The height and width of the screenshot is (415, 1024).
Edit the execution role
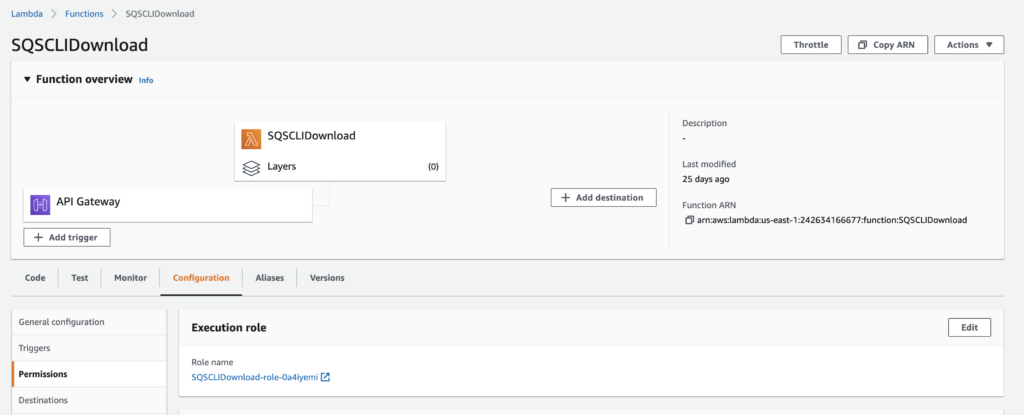point(969,328)
